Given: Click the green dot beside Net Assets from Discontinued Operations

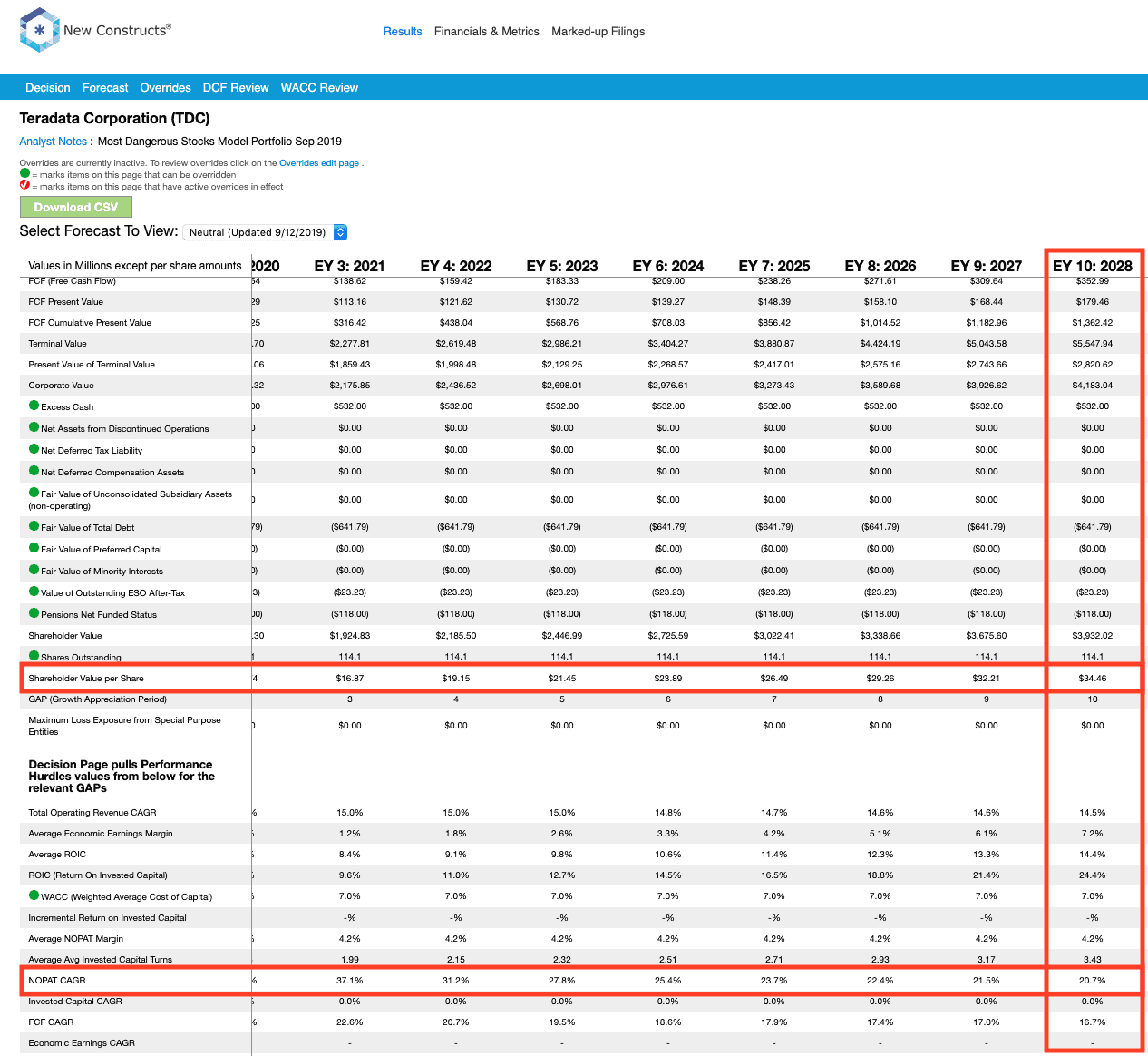Looking at the screenshot, I should [x=34, y=427].
